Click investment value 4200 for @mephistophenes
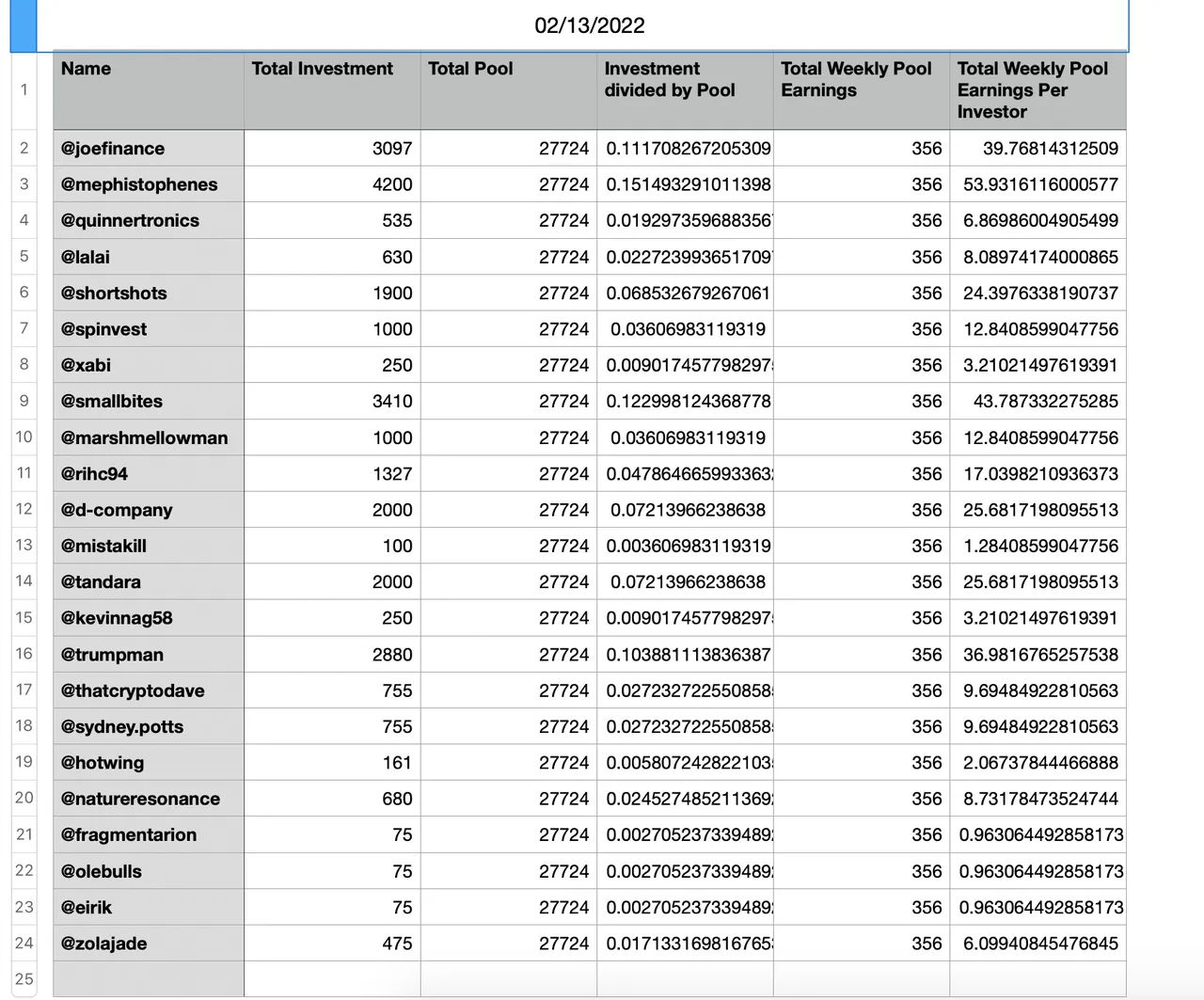The height and width of the screenshot is (1000, 1204). 332,184
